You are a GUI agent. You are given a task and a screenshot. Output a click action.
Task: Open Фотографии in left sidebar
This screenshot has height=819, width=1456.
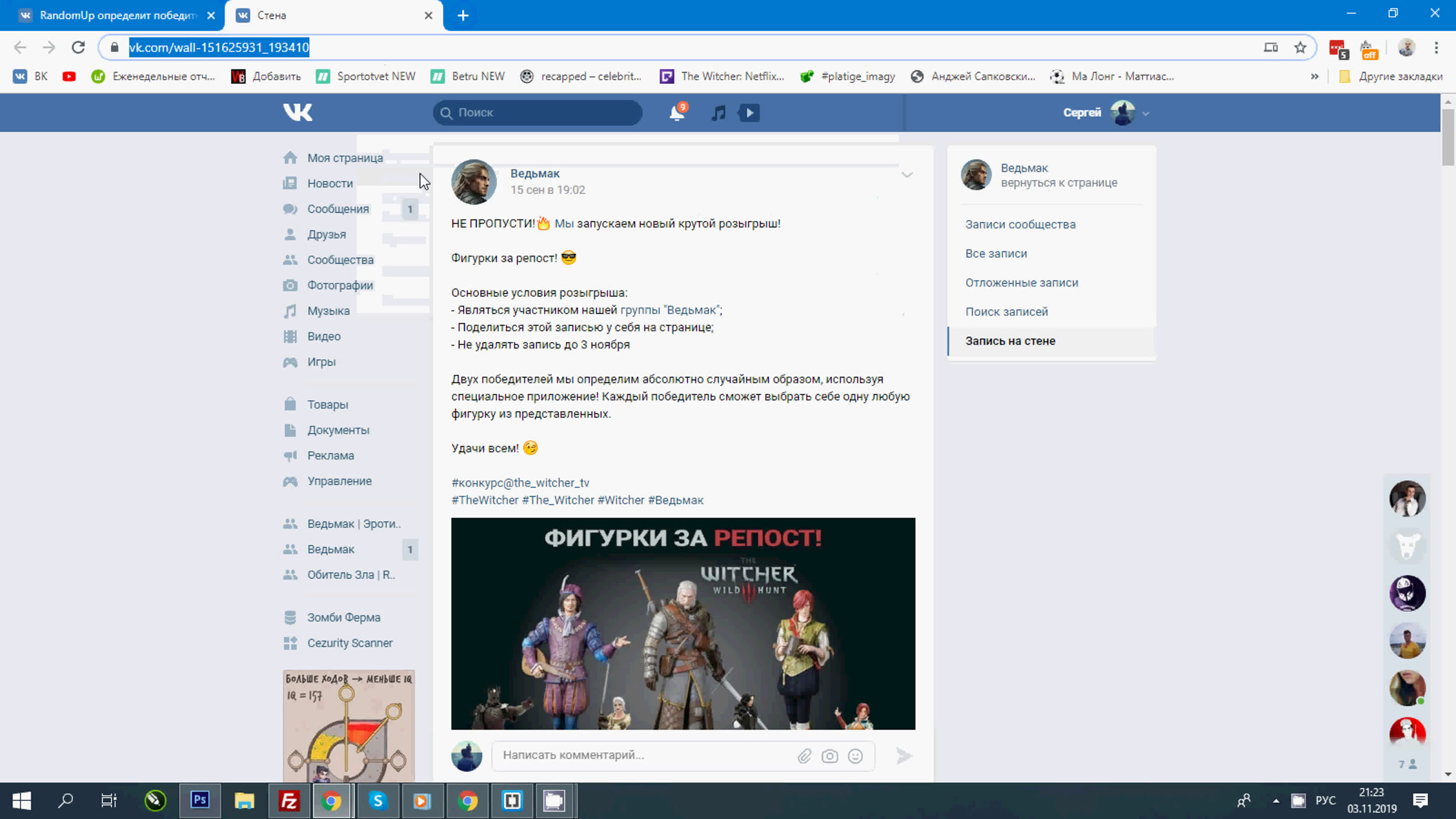340,285
